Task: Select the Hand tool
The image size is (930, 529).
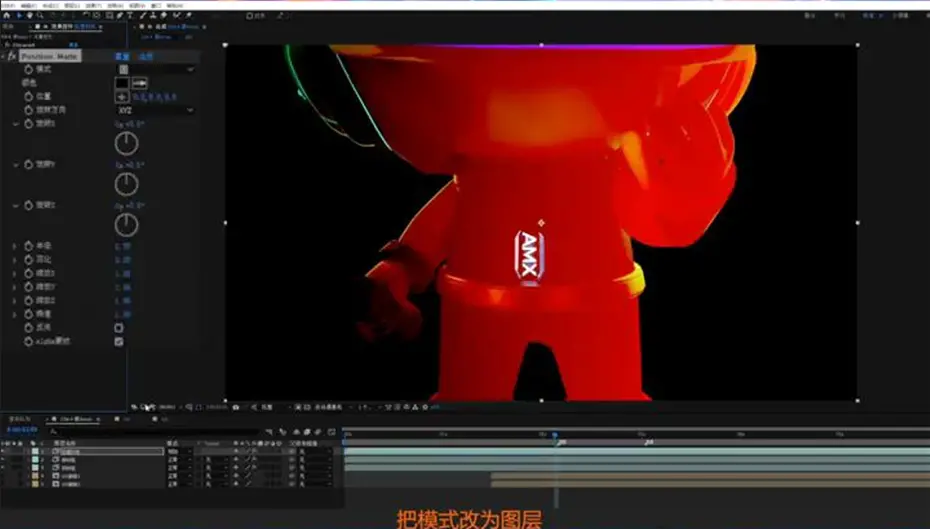Action: [x=29, y=15]
